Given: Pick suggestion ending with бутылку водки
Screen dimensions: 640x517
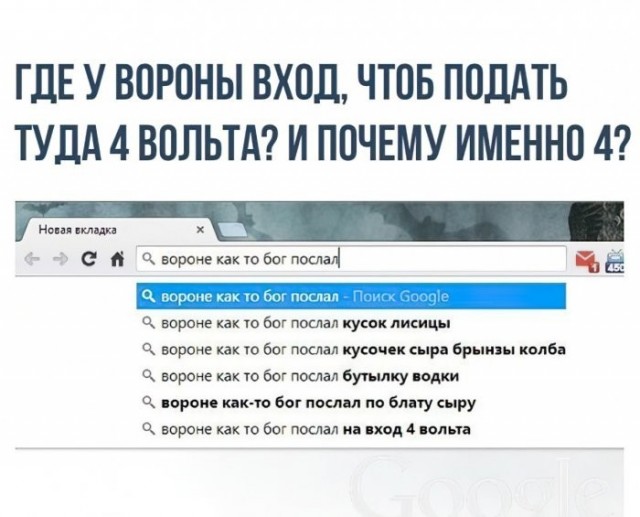Looking at the screenshot, I should click(351, 376).
